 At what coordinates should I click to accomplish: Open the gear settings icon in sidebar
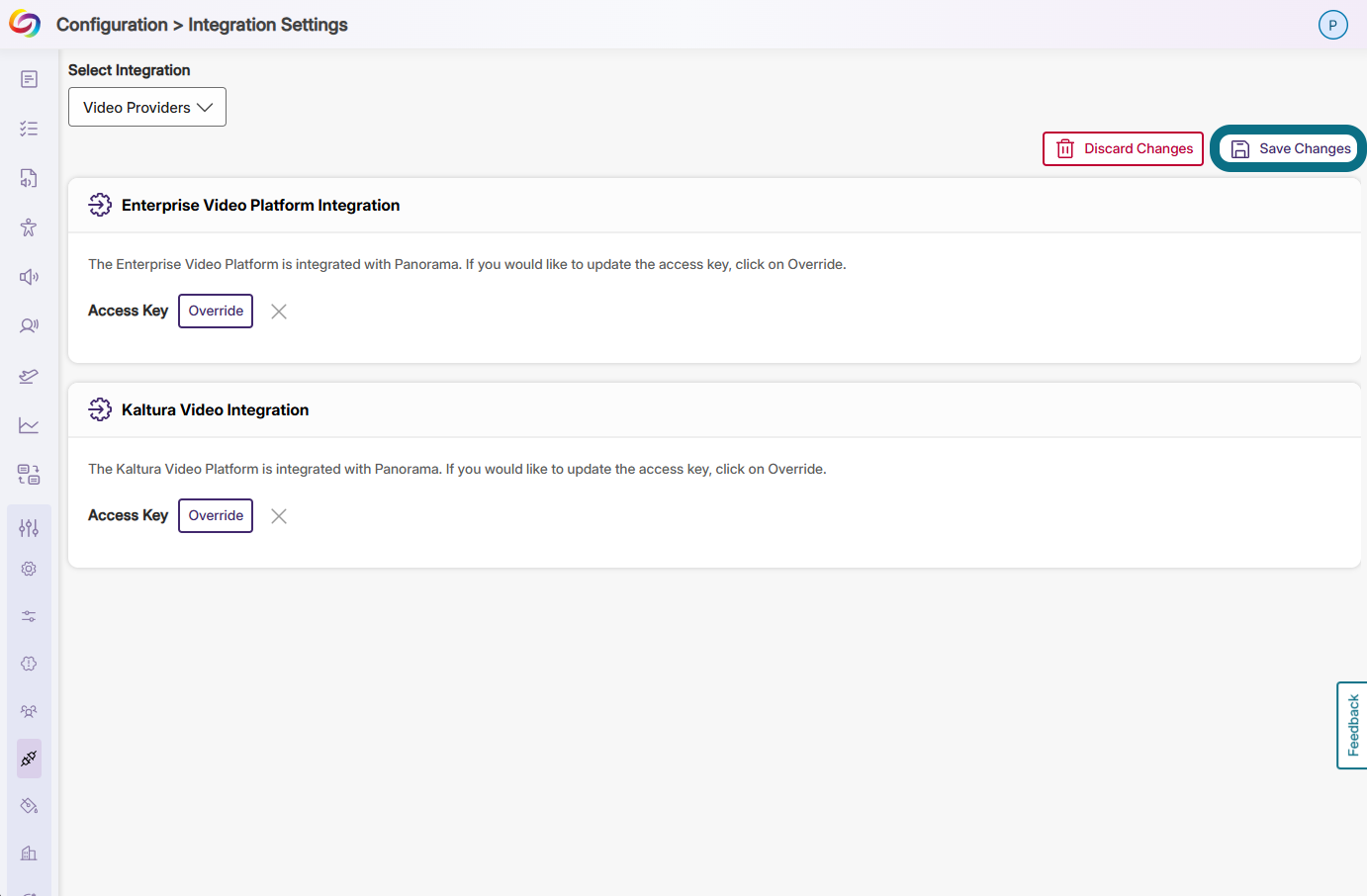point(29,569)
